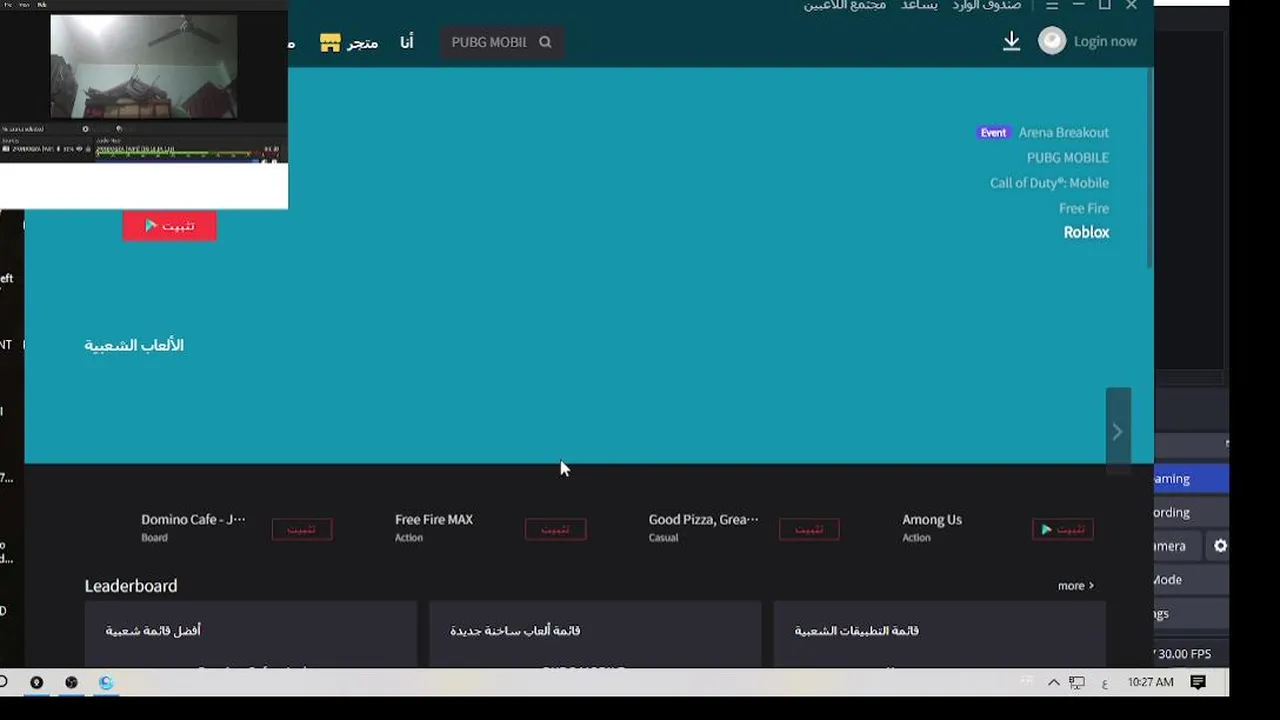1280x720 pixels.
Task: Click the red تثبيت install banner button
Action: (170, 226)
